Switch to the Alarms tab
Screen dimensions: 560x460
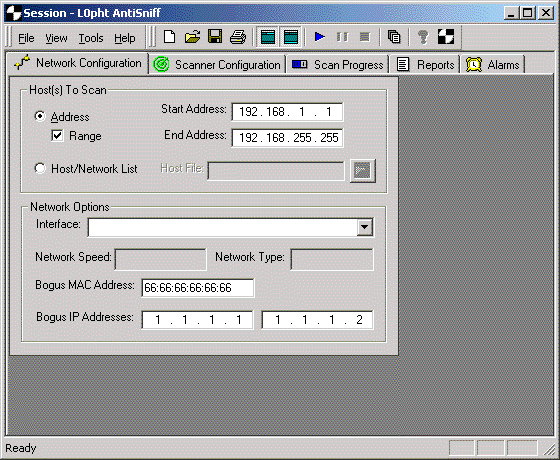click(x=492, y=65)
